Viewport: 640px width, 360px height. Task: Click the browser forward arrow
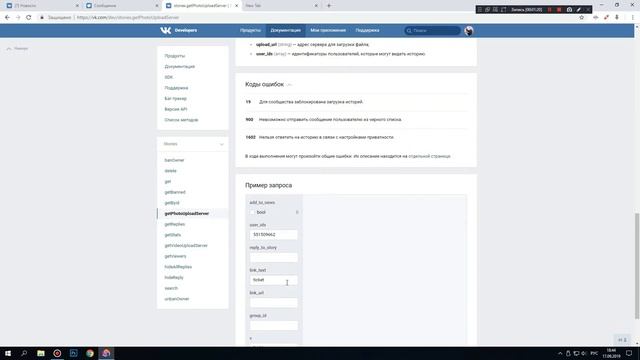(18, 18)
